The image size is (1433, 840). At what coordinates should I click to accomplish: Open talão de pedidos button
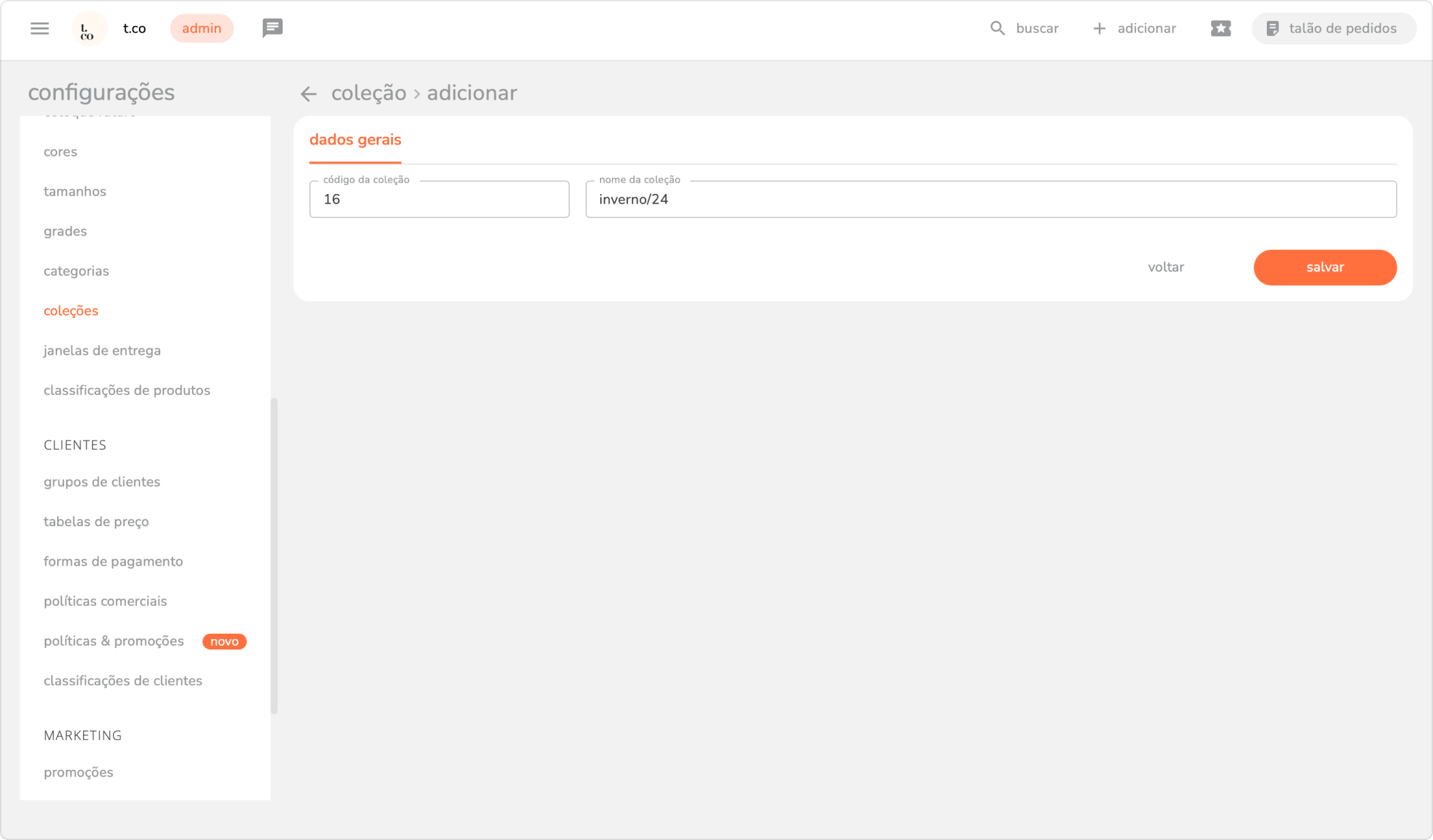tap(1333, 29)
